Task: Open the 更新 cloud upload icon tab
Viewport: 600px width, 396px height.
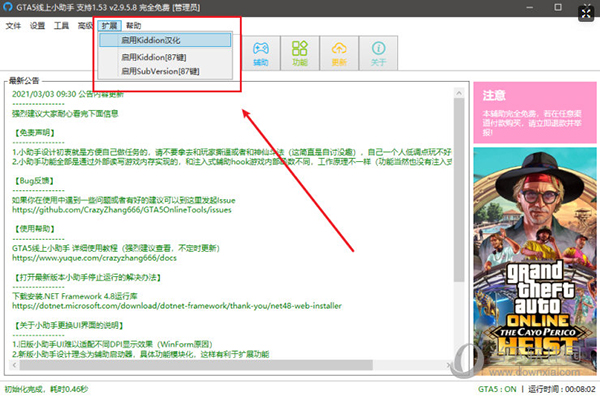Action: pos(339,53)
